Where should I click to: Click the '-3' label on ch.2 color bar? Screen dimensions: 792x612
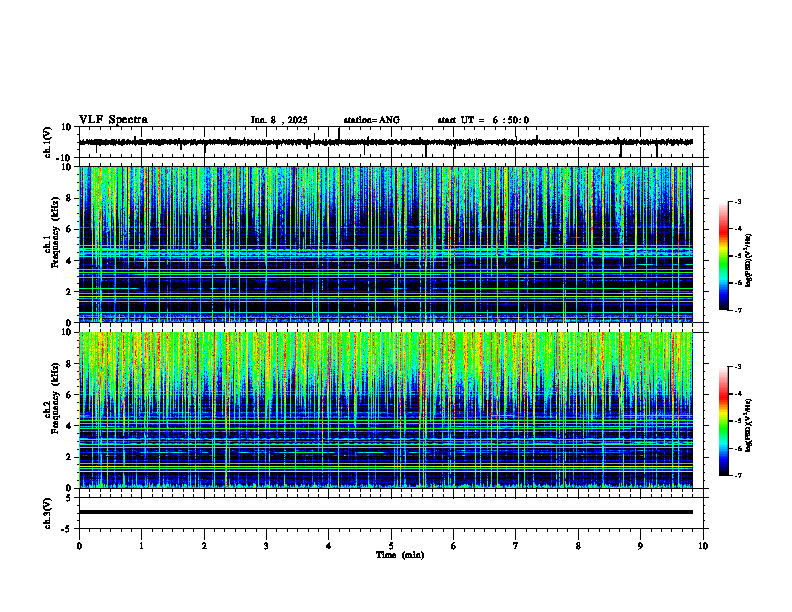(x=738, y=367)
